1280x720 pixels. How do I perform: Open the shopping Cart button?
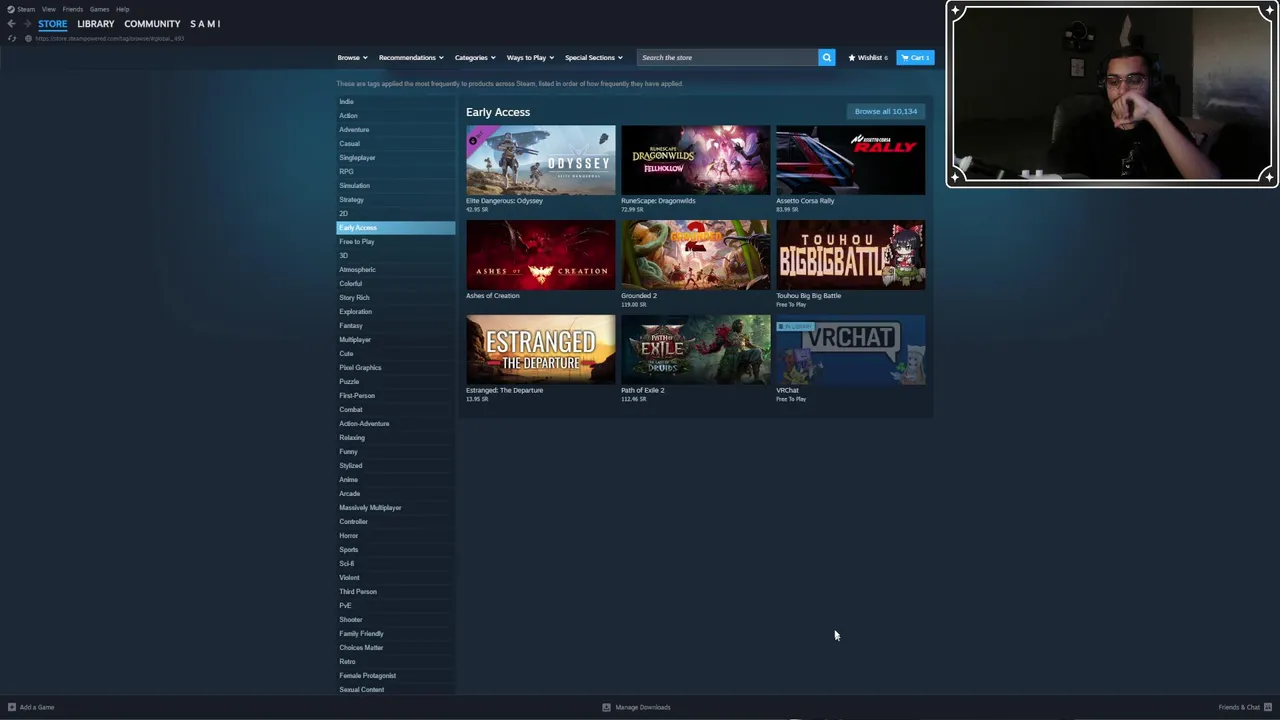(x=915, y=58)
